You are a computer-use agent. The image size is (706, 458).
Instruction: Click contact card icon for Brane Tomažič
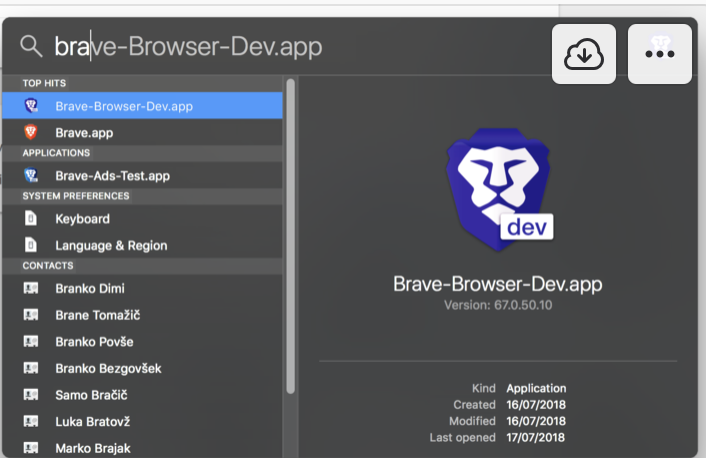pos(31,314)
